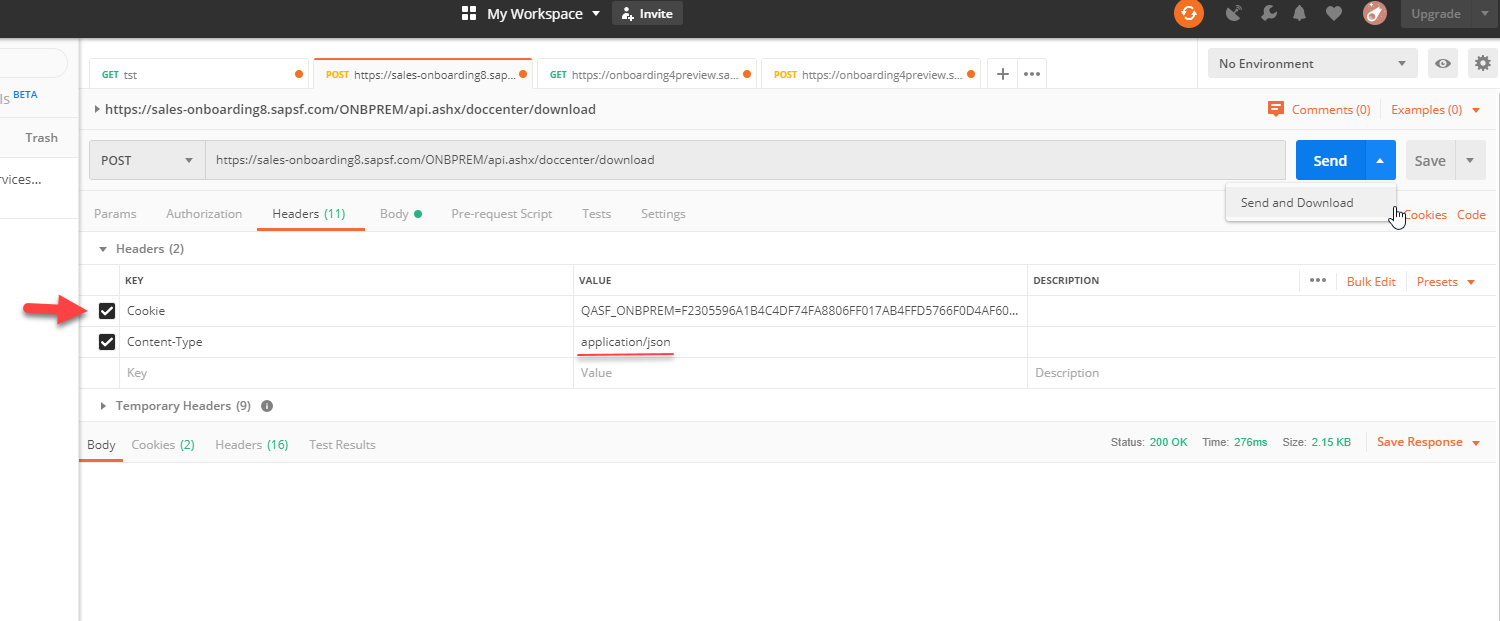Open the Tests tab
Screen dimensions: 1500x621
(596, 214)
